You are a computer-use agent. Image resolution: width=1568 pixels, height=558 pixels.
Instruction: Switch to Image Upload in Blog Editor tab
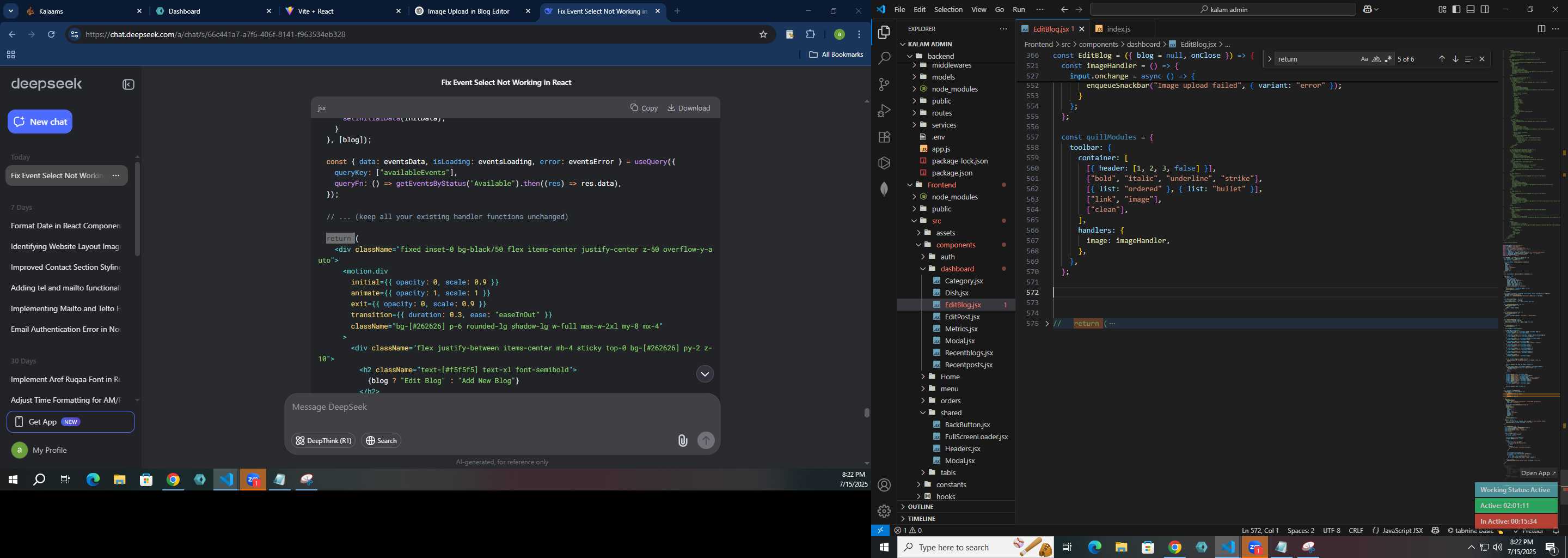[x=473, y=11]
